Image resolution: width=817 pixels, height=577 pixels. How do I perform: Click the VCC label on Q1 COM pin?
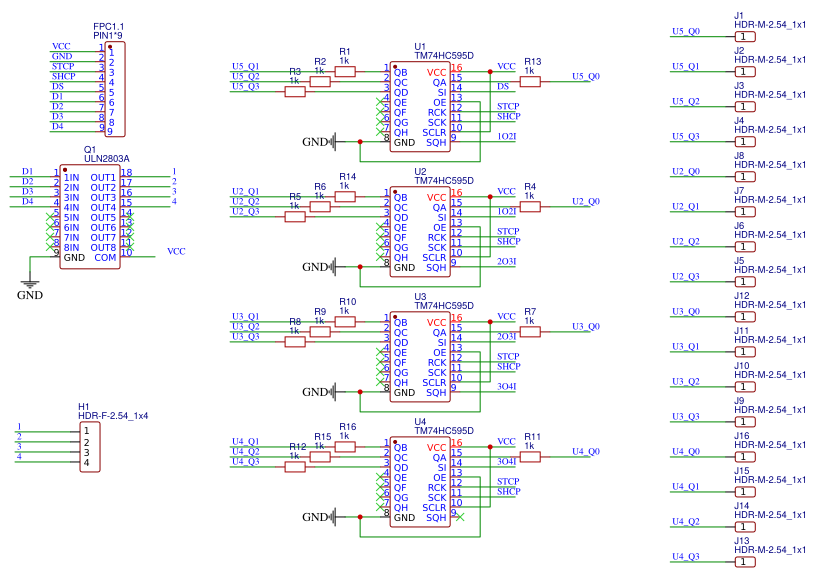click(176, 251)
